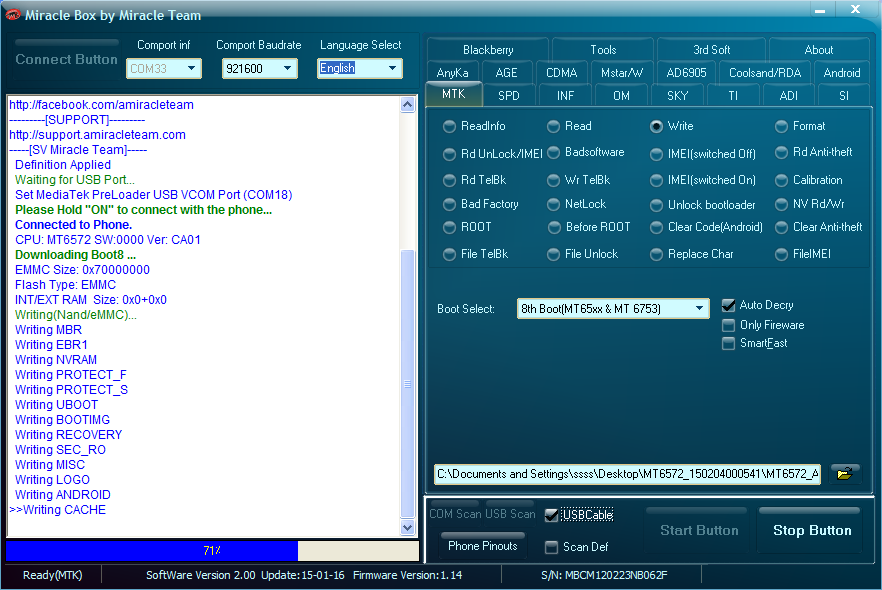Click the log scroll up arrow
Screen dimensions: 882x590
[407, 105]
